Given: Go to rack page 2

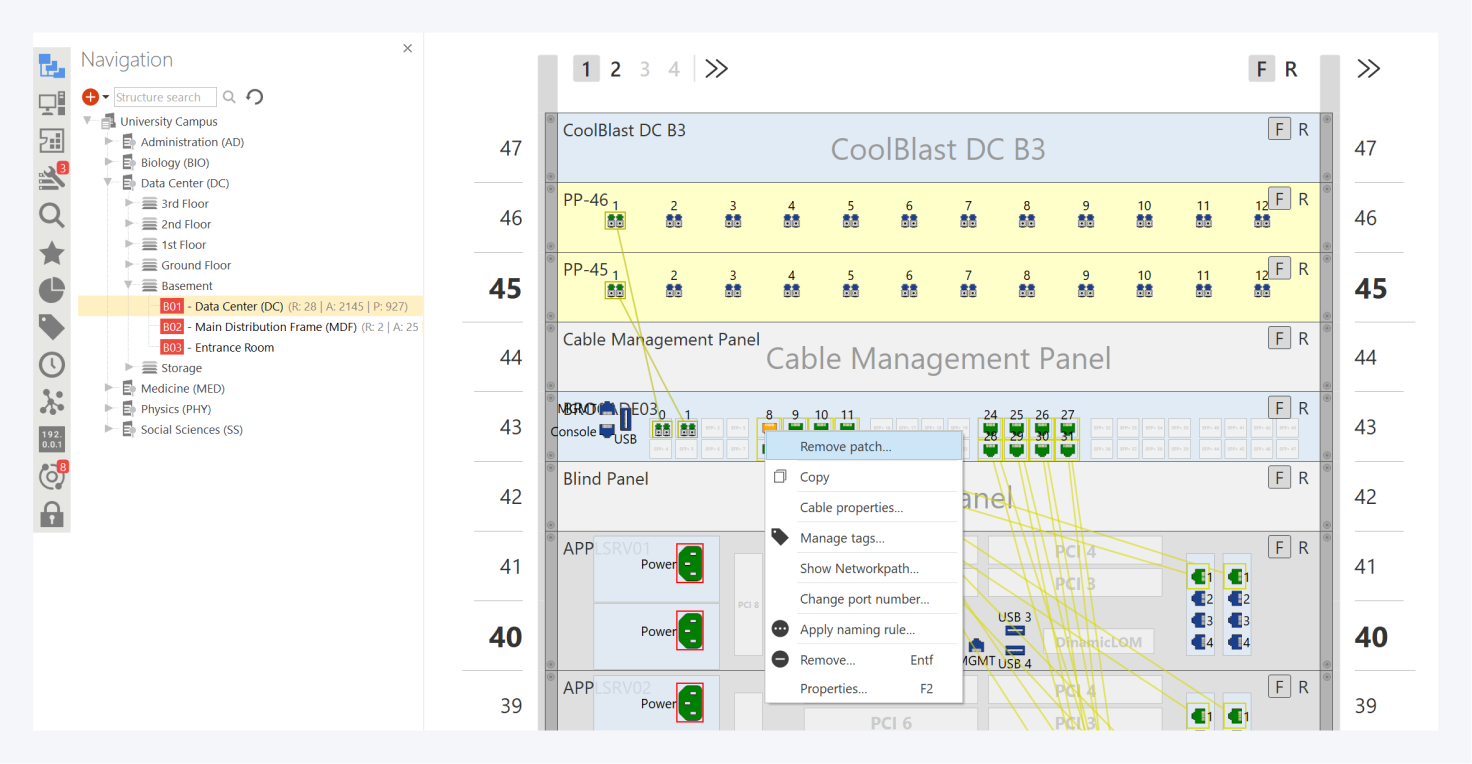Looking at the screenshot, I should pyautogui.click(x=615, y=69).
